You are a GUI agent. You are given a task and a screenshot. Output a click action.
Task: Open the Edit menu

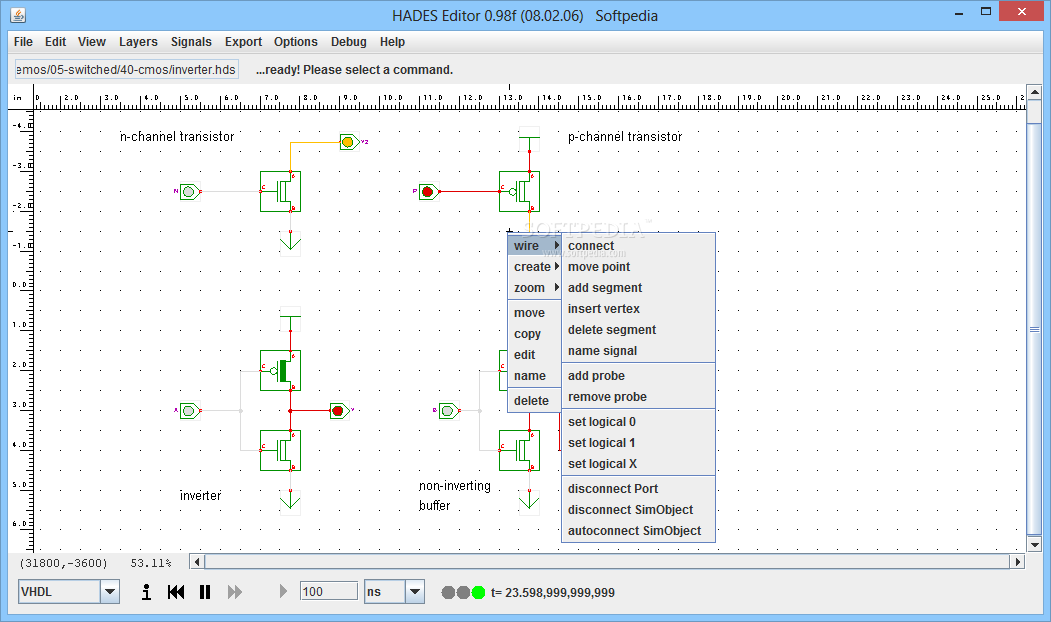pyautogui.click(x=55, y=42)
